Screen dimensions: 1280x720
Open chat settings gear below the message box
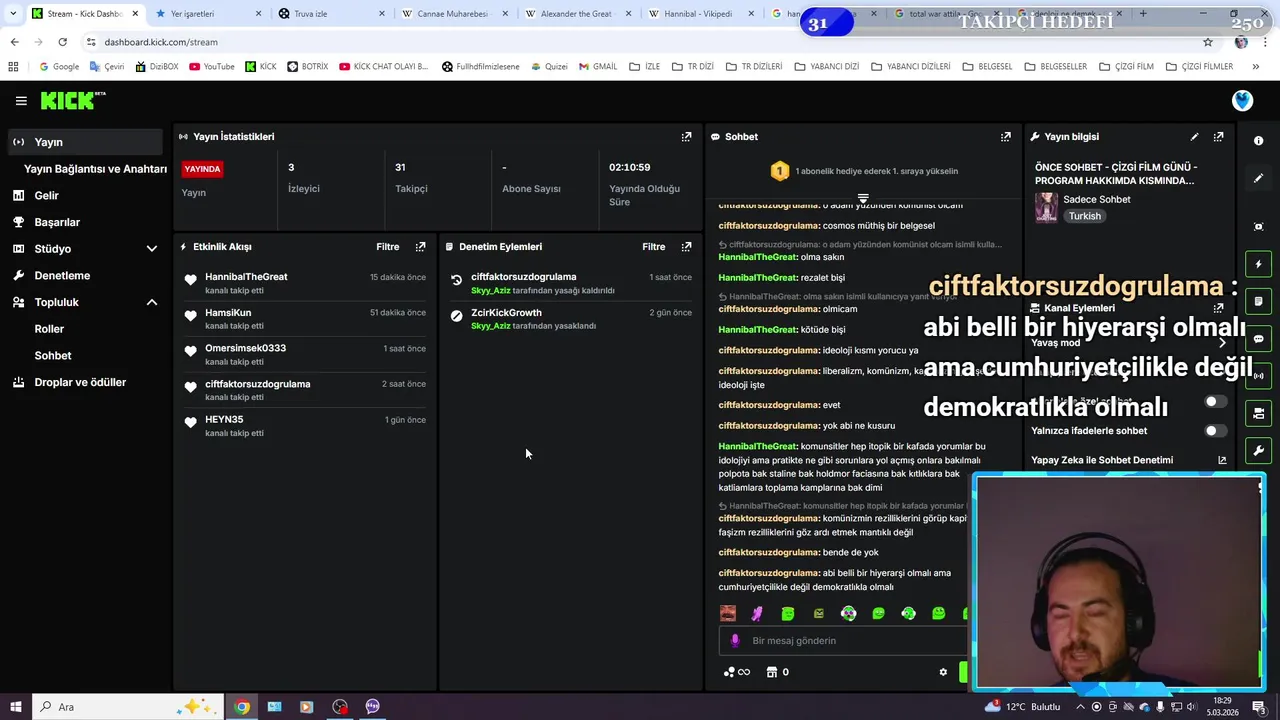(x=943, y=672)
